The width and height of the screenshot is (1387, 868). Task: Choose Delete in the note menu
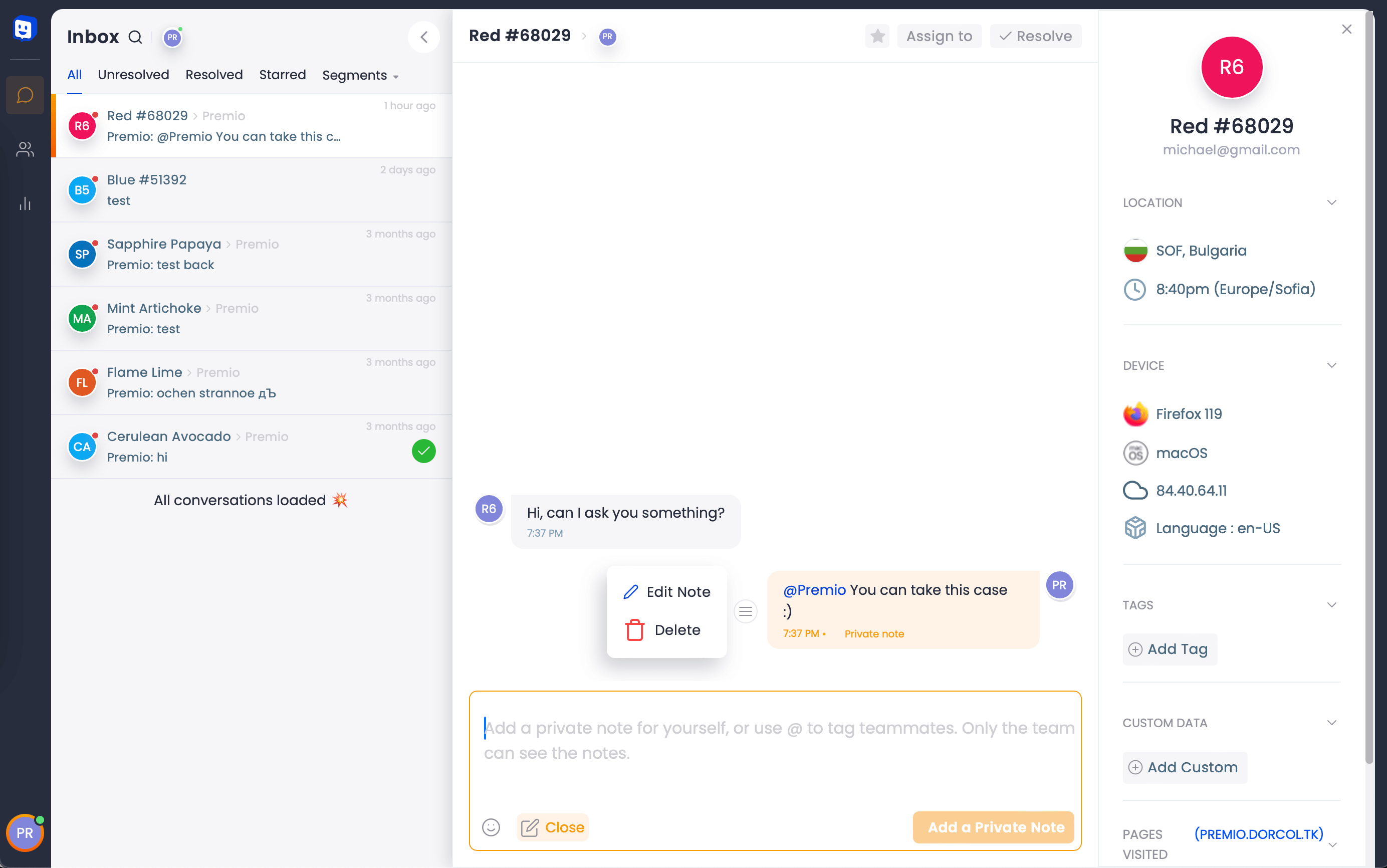point(663,630)
